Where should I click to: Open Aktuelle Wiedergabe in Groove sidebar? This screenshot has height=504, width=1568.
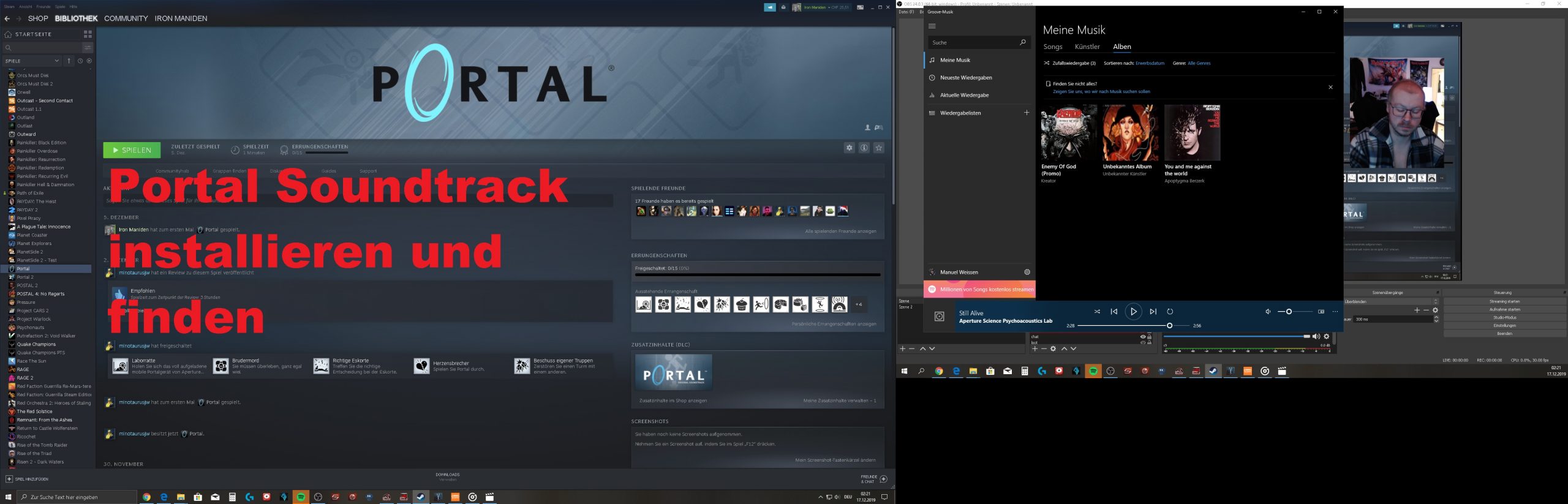tap(979, 95)
